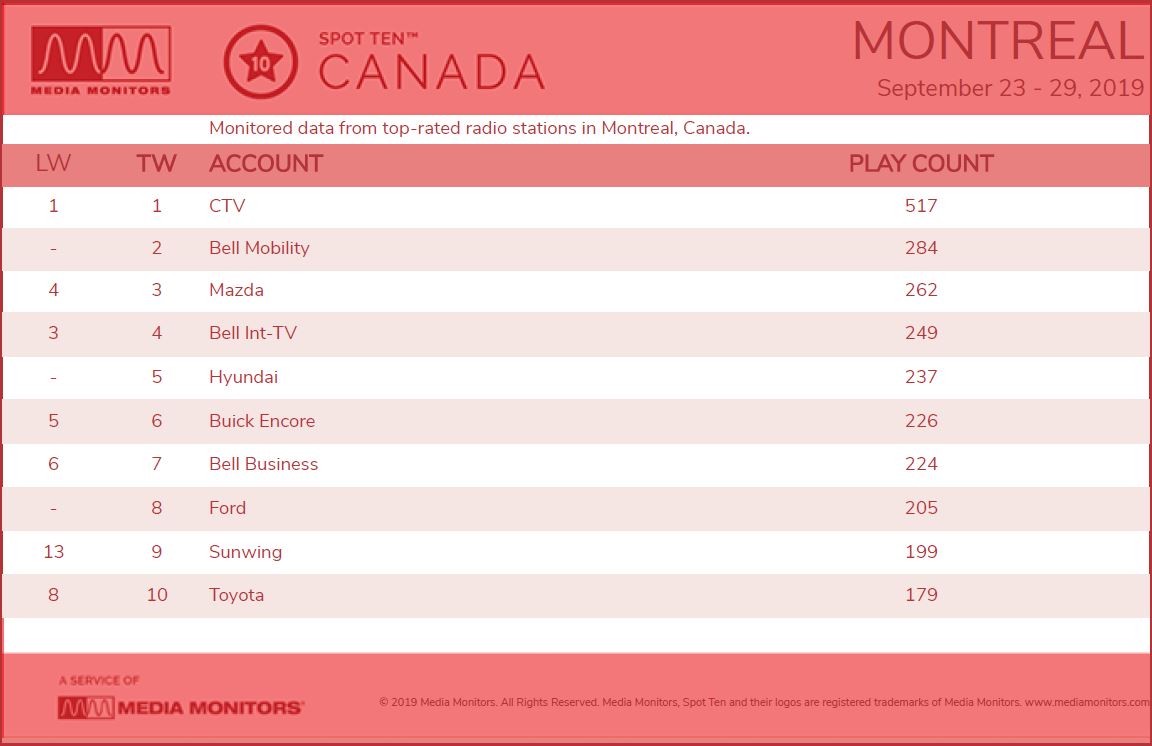
Task: Select the TW column header
Action: tap(156, 163)
